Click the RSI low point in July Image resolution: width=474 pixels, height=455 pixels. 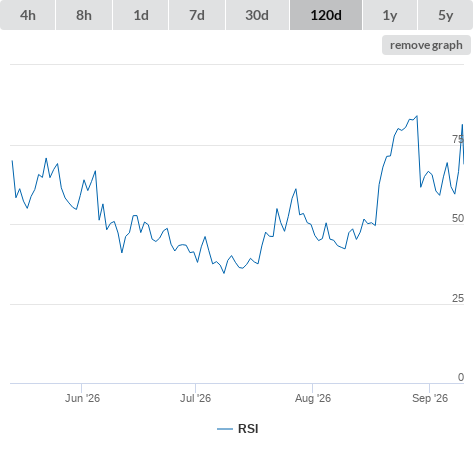pyautogui.click(x=224, y=273)
